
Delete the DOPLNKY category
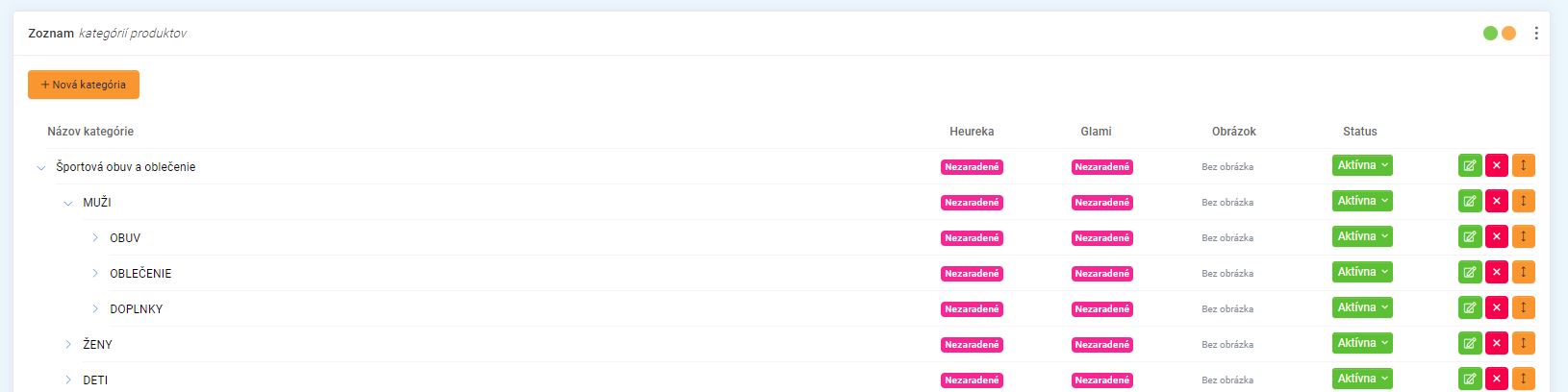[x=1496, y=308]
